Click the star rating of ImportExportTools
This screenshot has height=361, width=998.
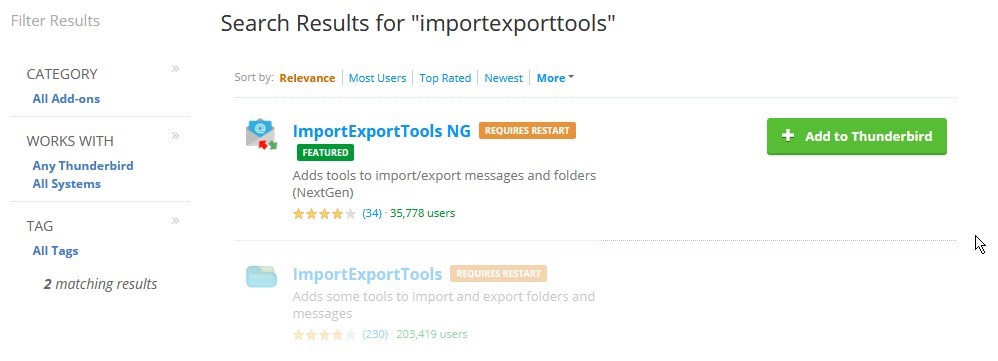click(x=324, y=334)
